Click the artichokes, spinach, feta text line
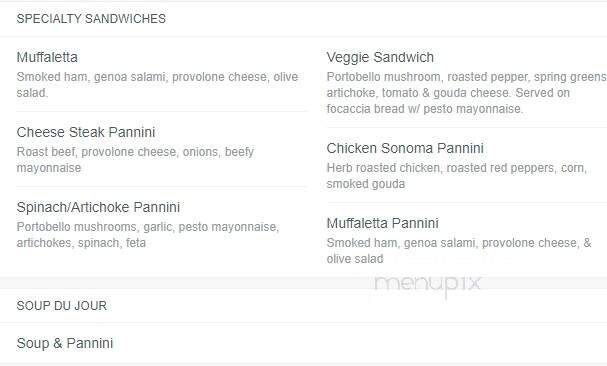Screen dimensions: 607x366 tap(81, 243)
